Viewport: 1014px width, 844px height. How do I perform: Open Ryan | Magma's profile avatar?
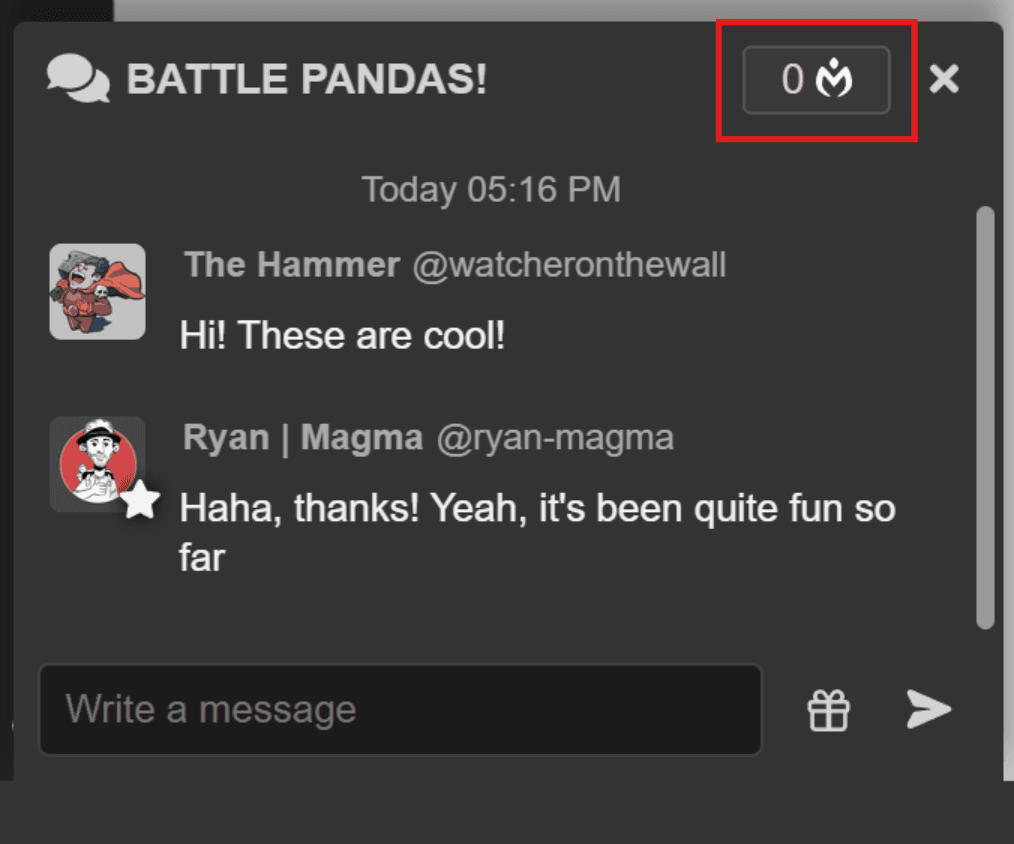point(96,463)
